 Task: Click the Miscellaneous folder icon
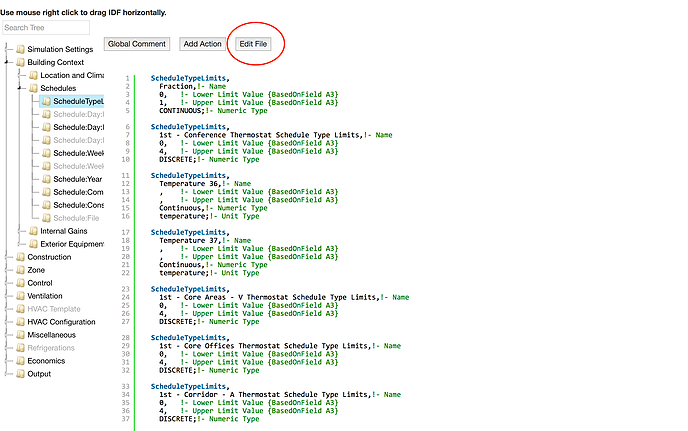point(20,335)
